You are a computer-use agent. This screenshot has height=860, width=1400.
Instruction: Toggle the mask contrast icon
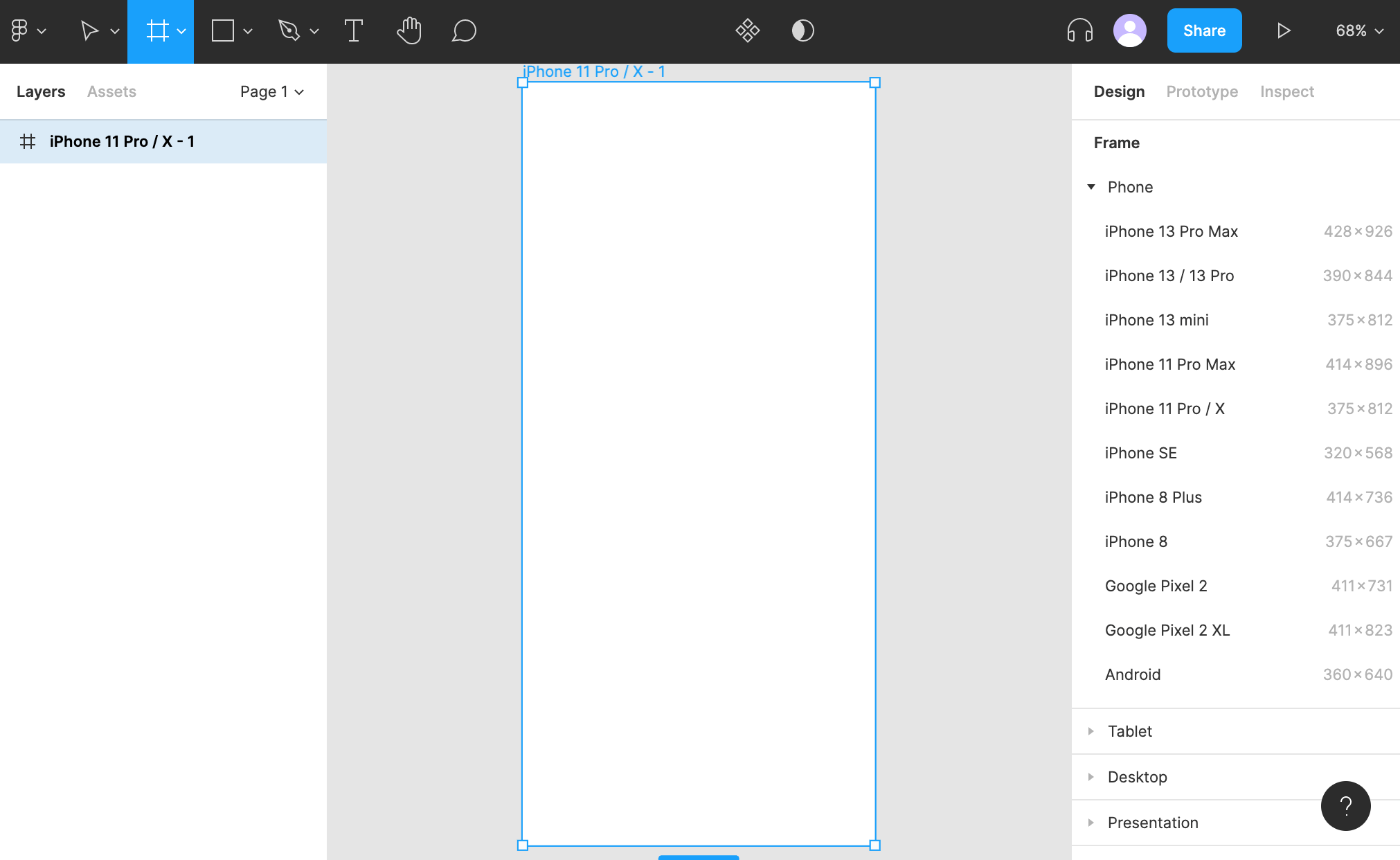point(802,30)
